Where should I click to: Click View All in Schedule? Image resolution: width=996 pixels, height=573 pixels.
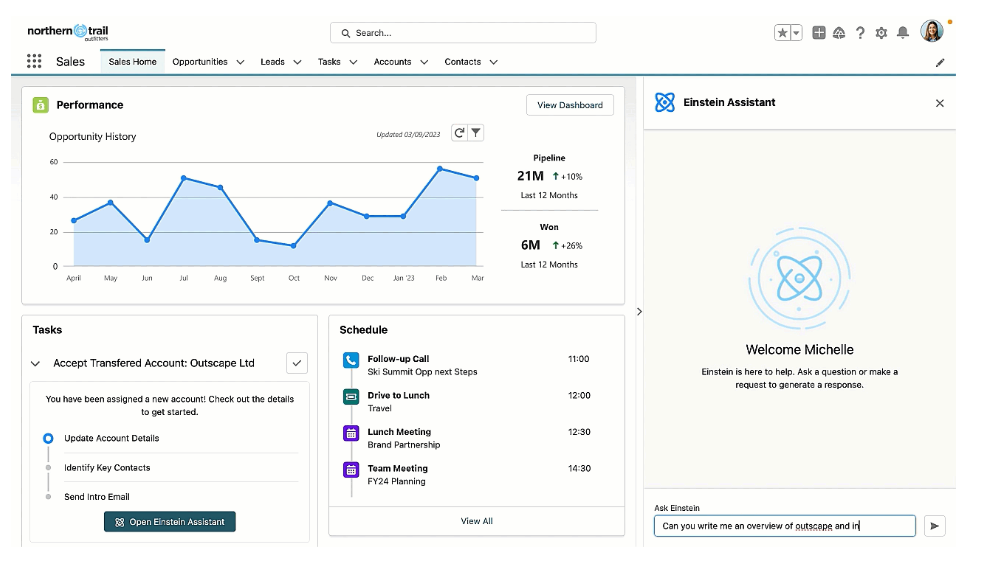click(x=476, y=521)
